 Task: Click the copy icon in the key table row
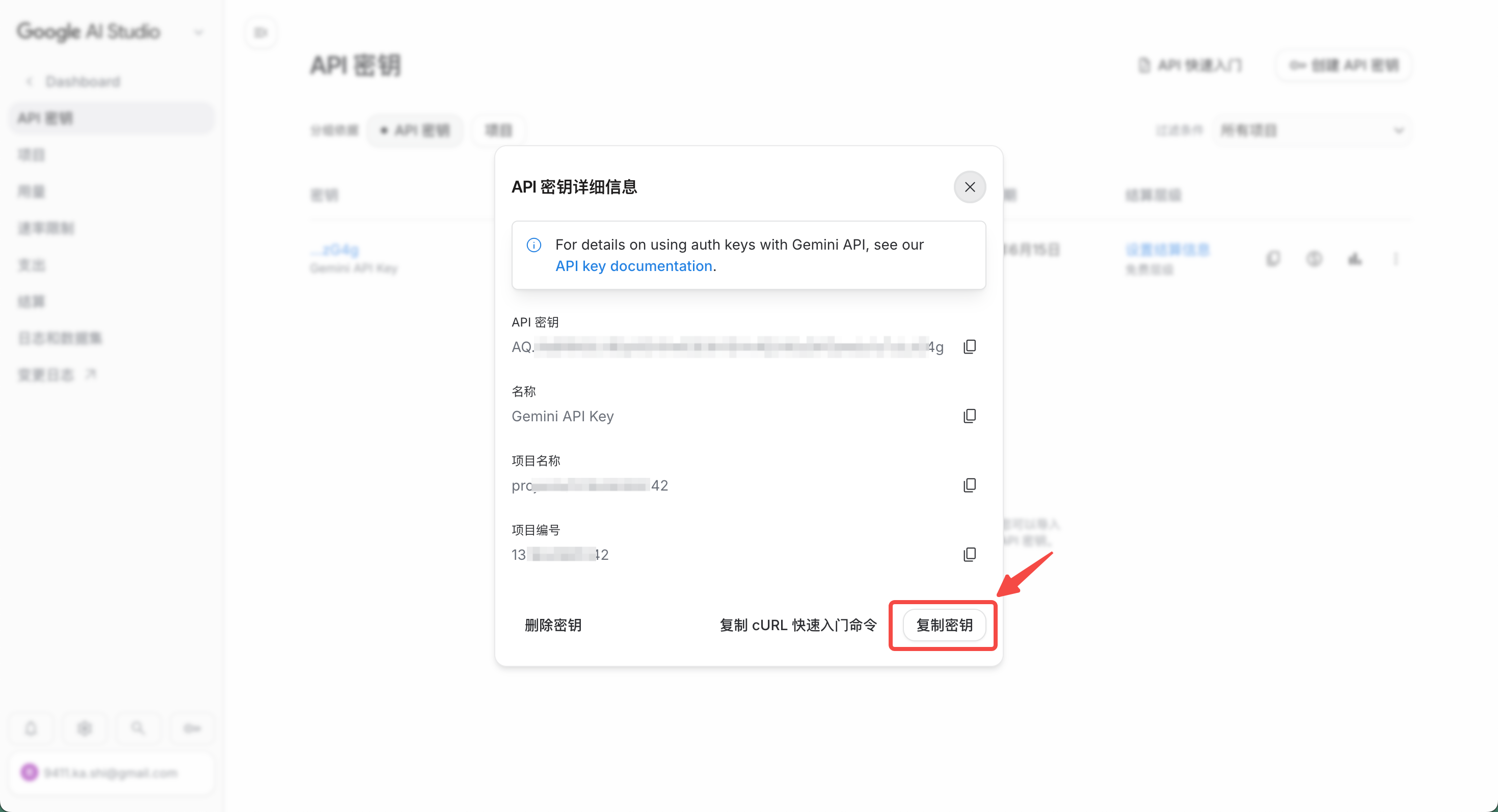click(1273, 258)
